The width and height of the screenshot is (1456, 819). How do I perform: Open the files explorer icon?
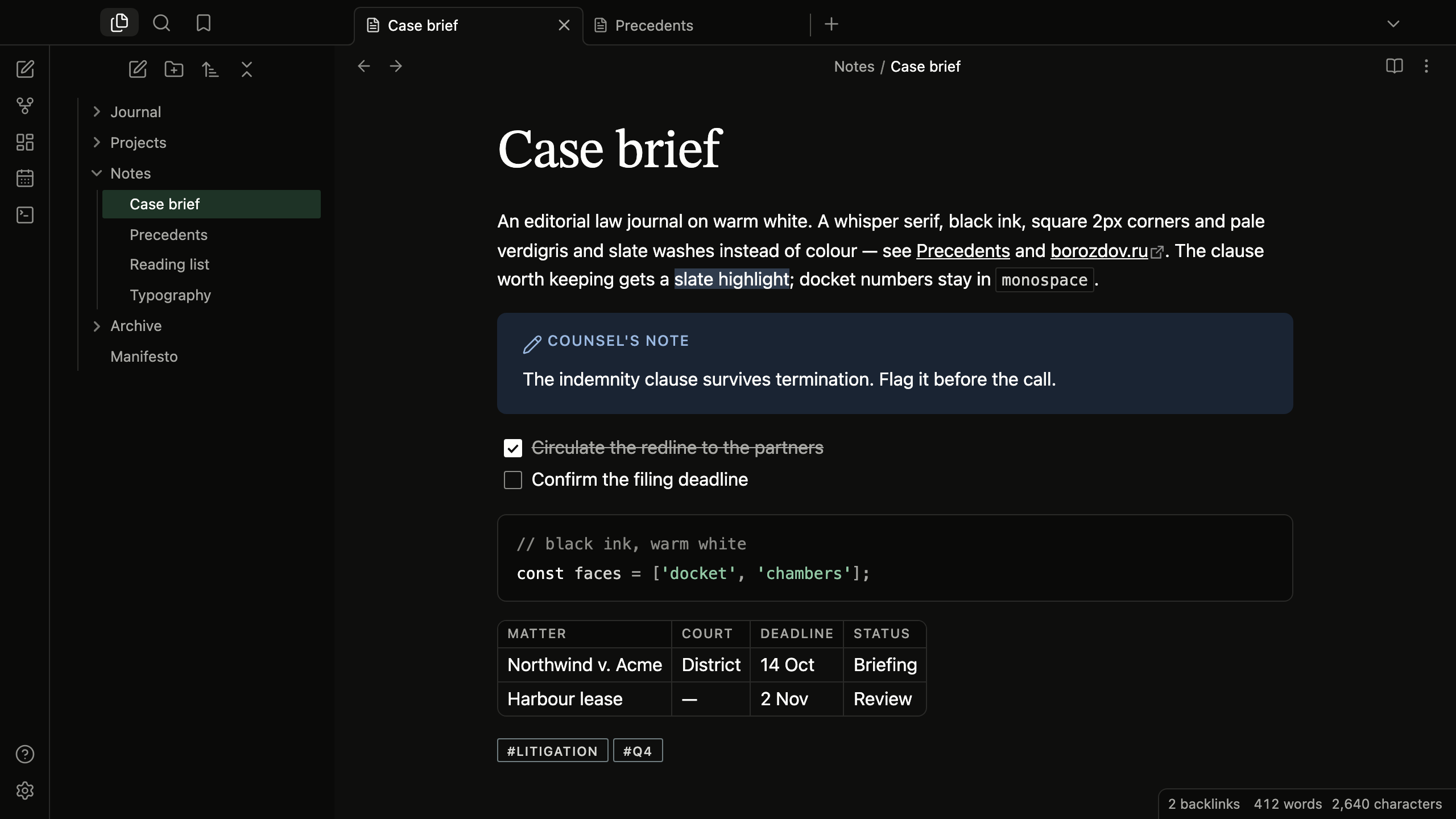(x=119, y=23)
